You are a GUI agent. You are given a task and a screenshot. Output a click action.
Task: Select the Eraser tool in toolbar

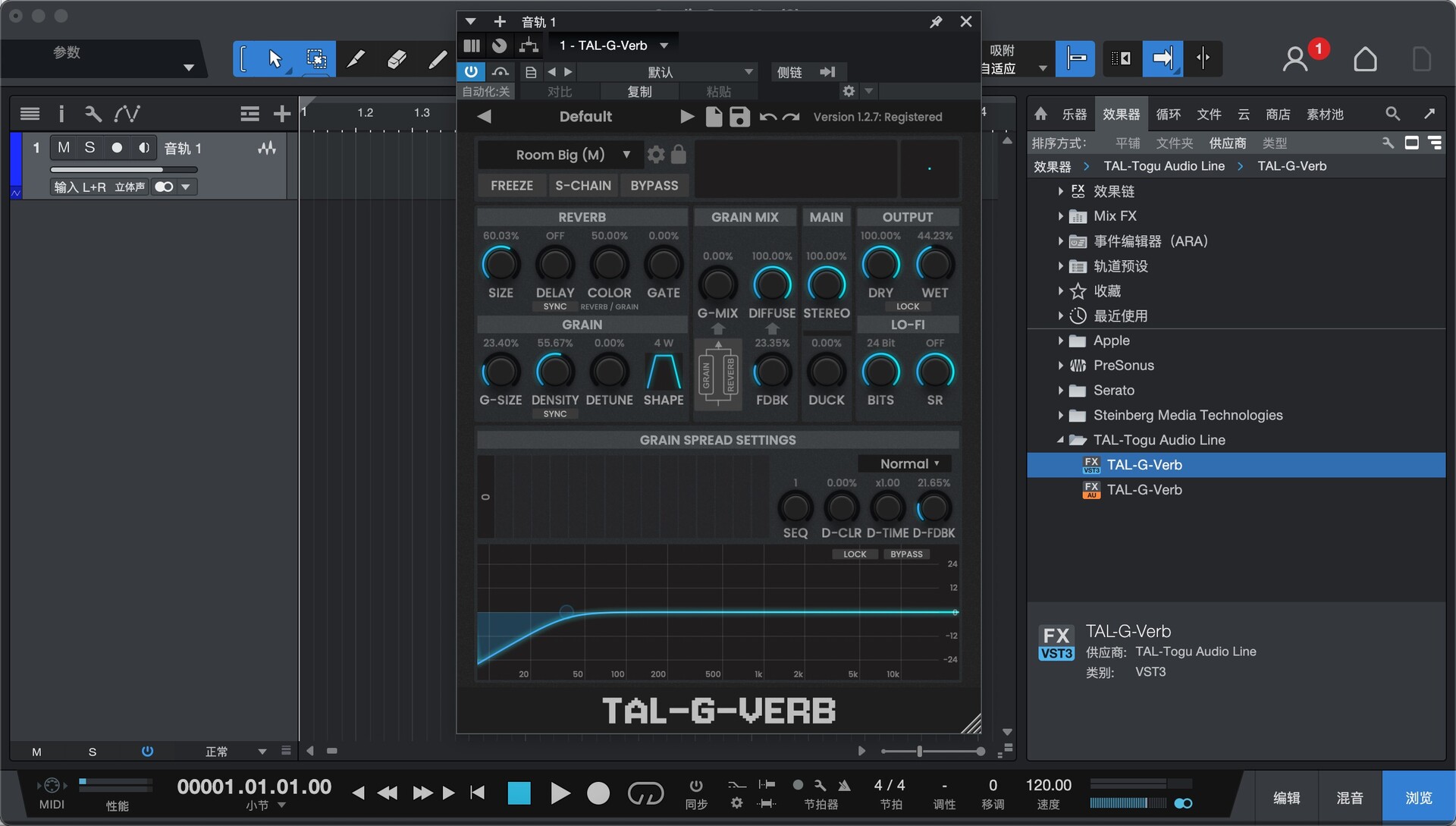pos(396,59)
